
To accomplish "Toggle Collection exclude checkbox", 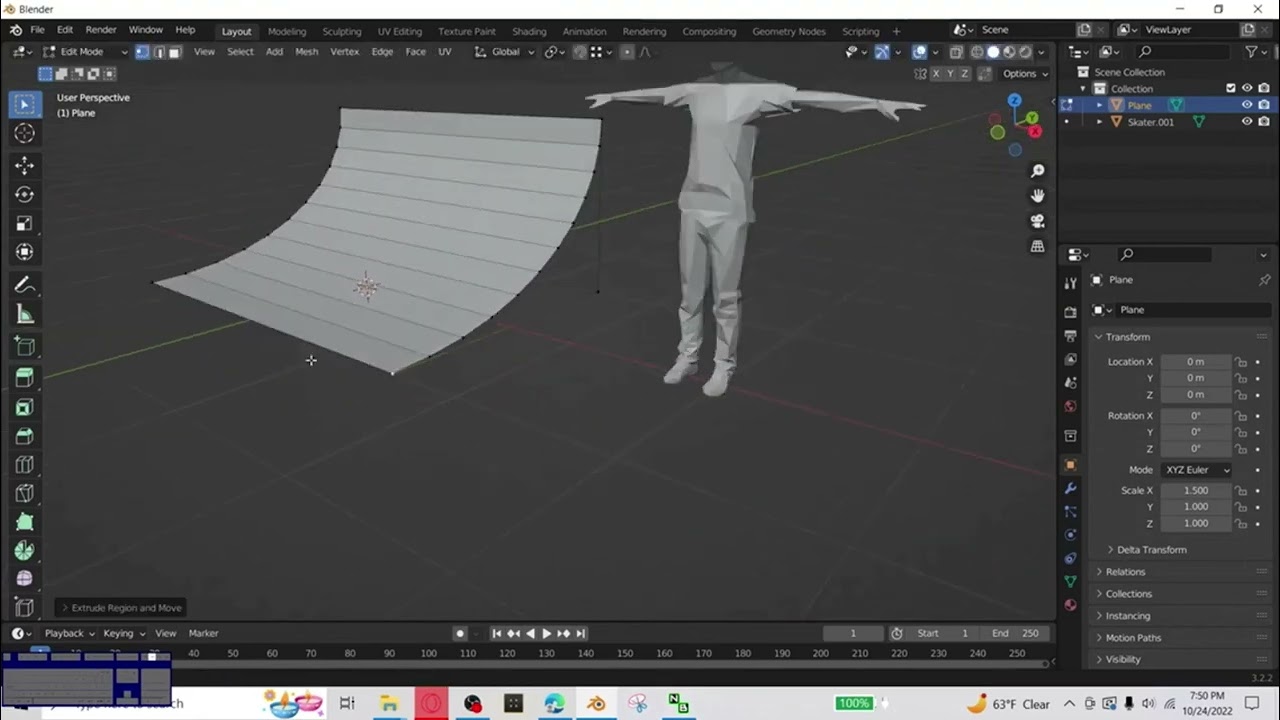I will [x=1231, y=88].
